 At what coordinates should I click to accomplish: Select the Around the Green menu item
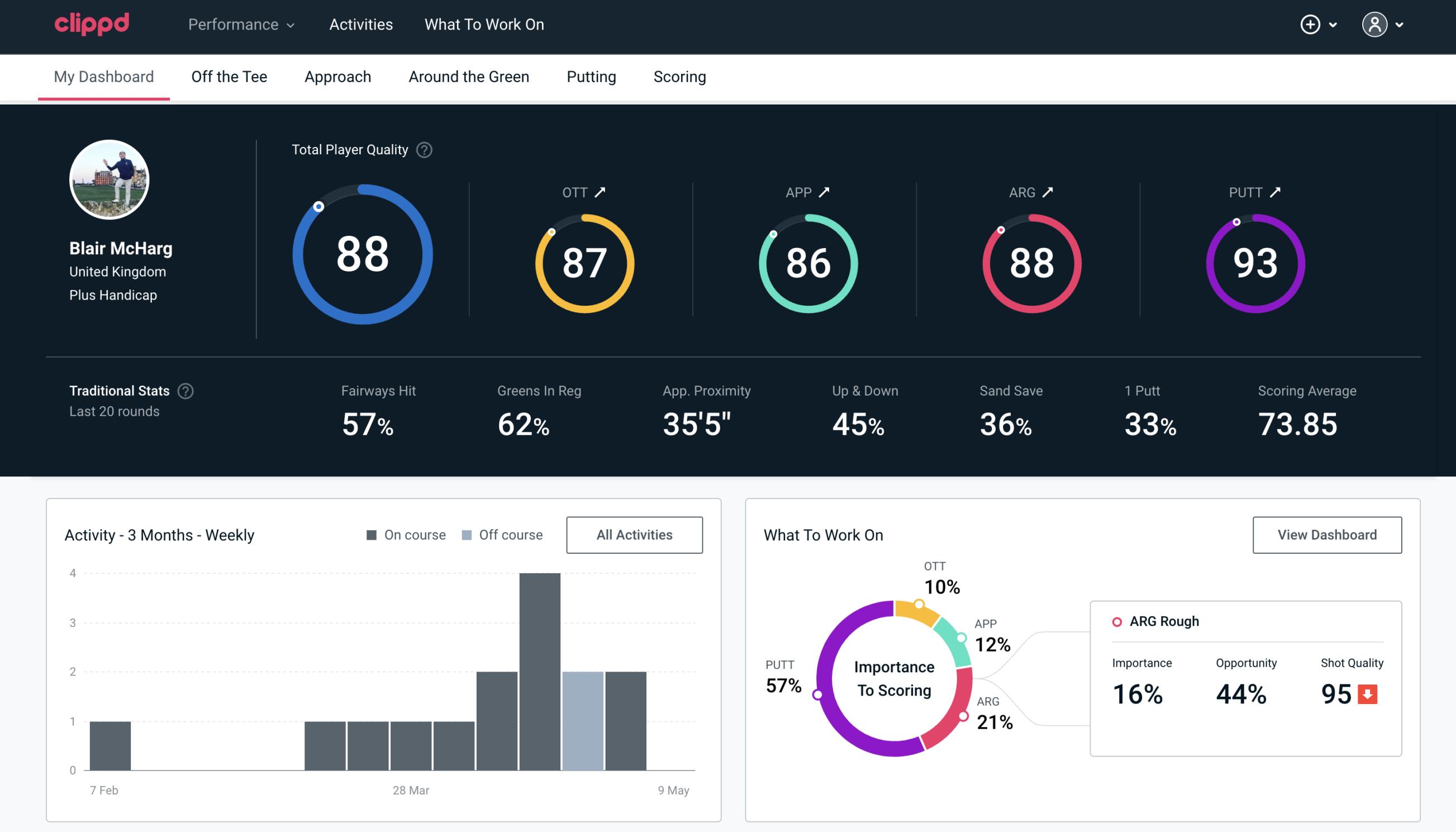tap(469, 77)
